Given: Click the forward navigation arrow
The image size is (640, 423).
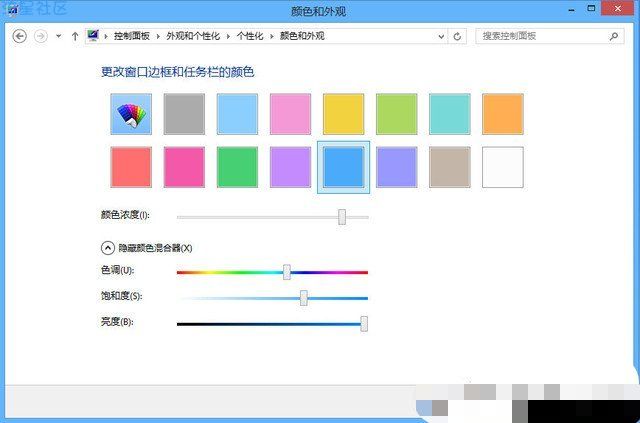Looking at the screenshot, I should click(40, 36).
